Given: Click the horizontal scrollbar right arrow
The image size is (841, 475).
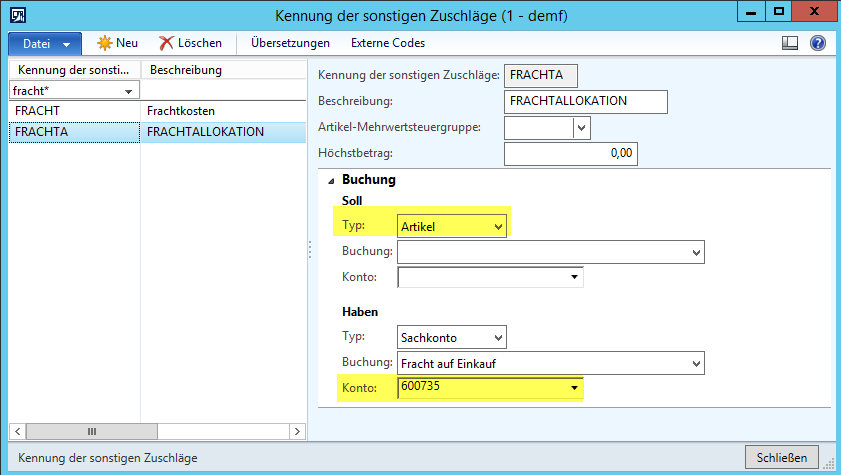Looking at the screenshot, I should [297, 432].
